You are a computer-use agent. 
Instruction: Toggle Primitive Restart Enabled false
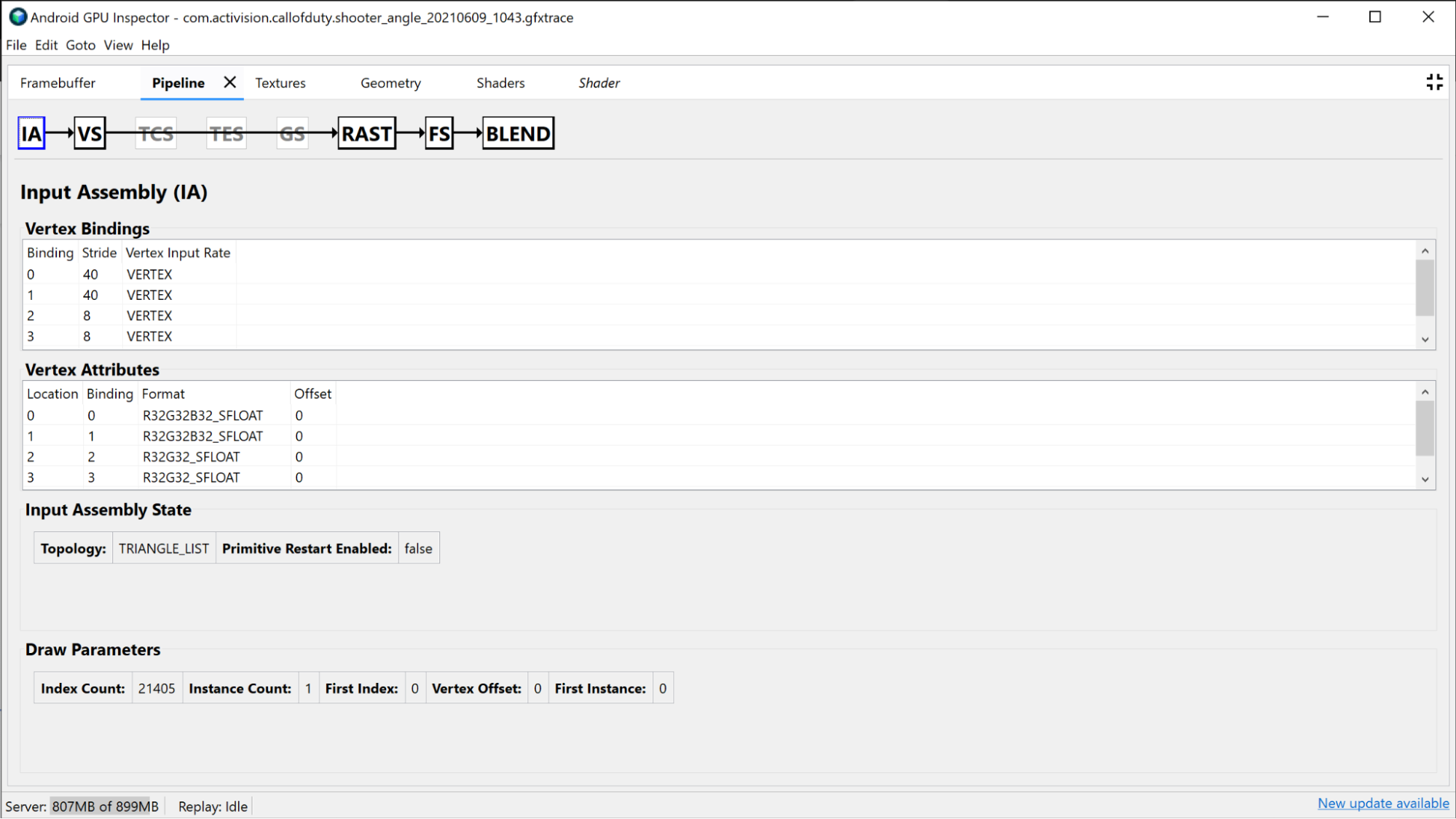(418, 548)
